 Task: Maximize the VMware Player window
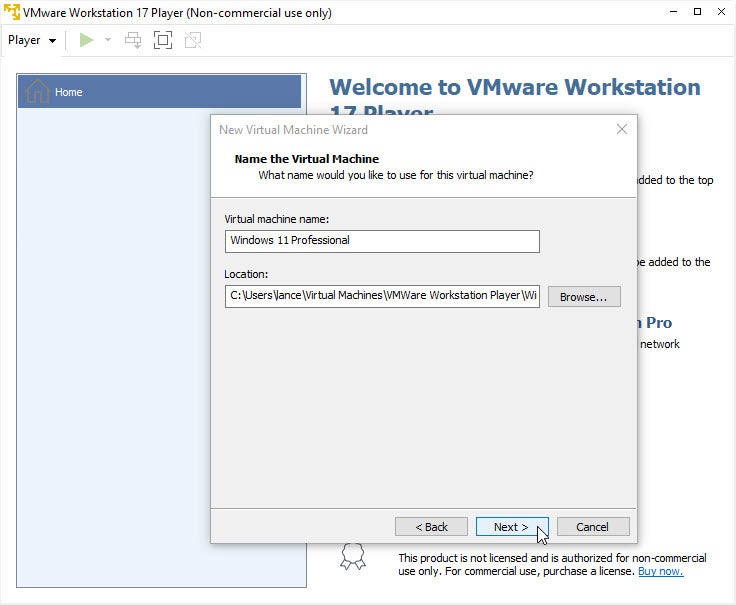coord(698,12)
